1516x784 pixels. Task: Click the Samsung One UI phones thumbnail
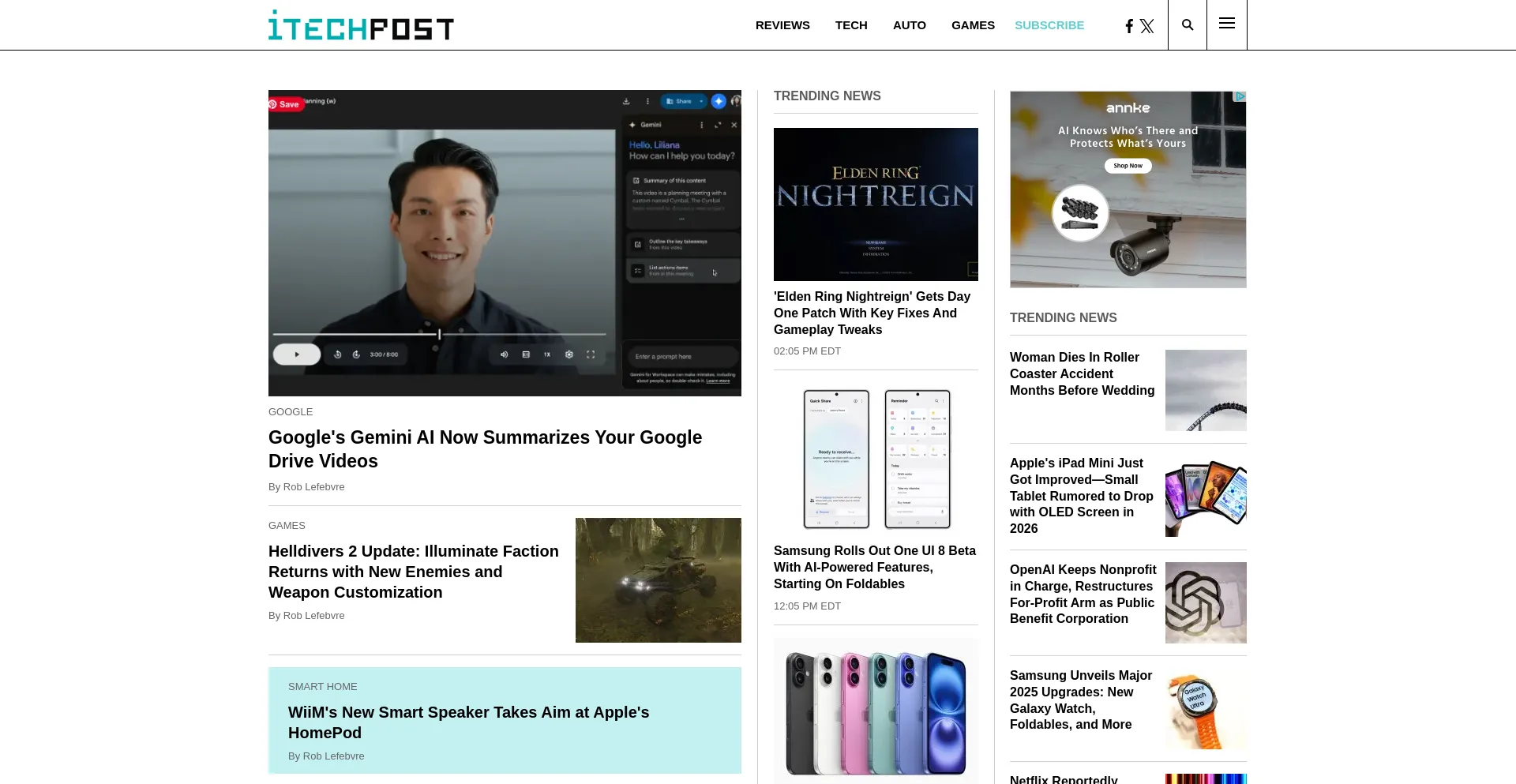(x=876, y=460)
